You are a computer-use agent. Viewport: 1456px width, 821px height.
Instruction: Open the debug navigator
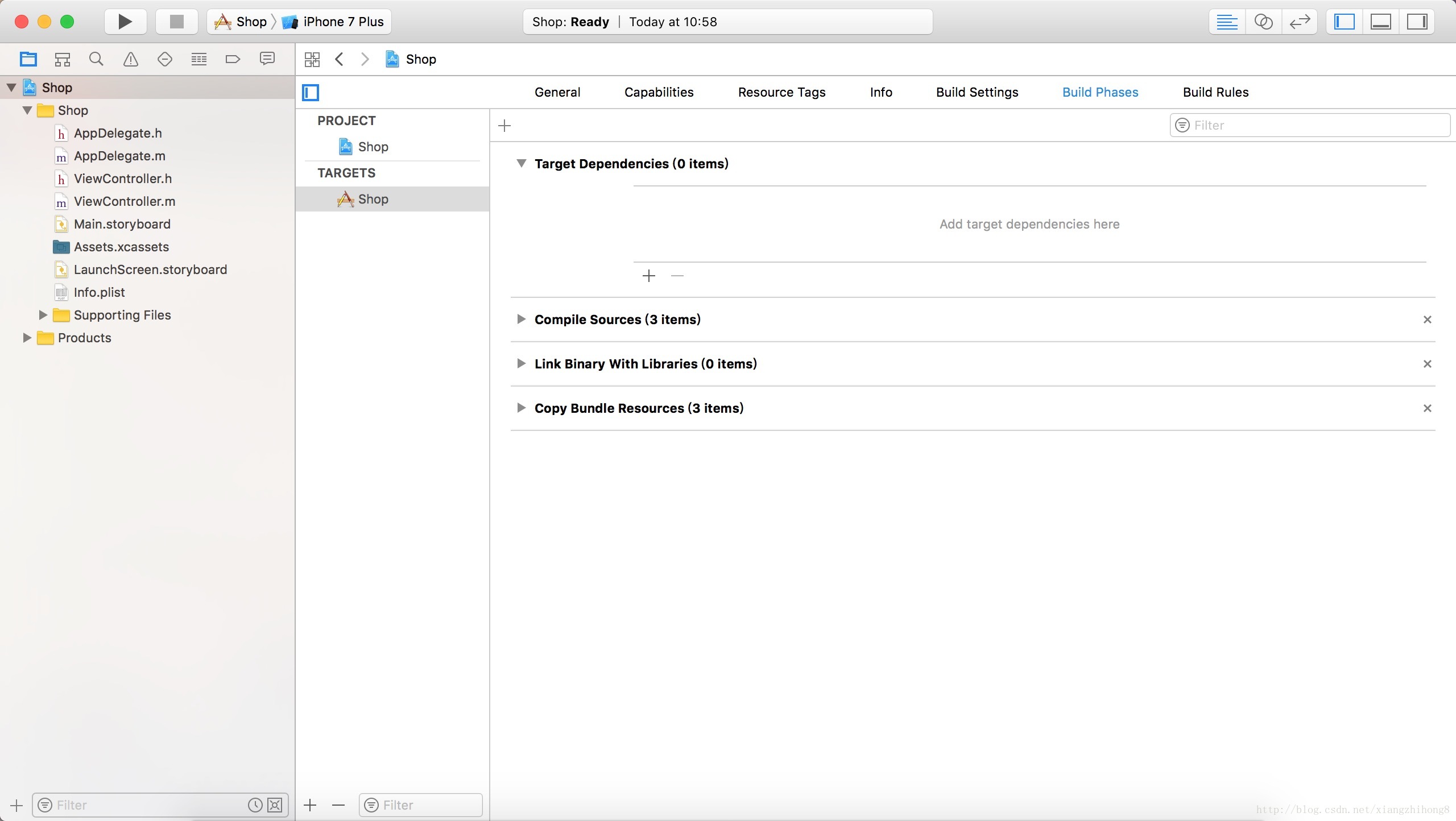click(x=199, y=59)
